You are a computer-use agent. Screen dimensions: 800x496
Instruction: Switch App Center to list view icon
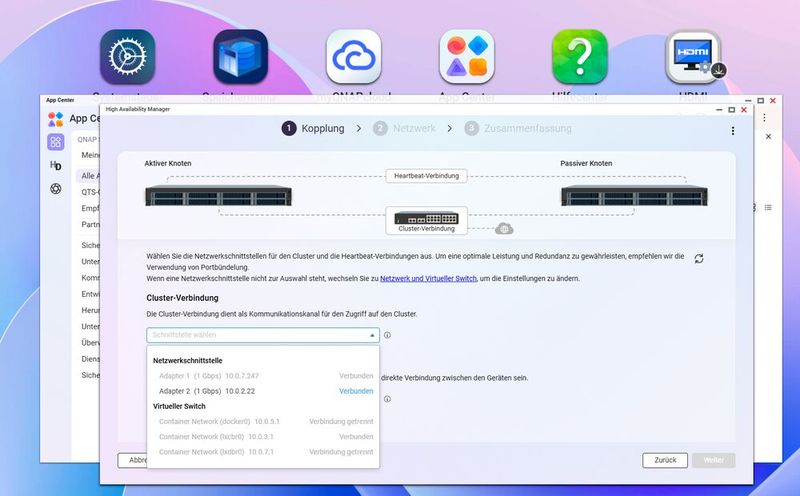(768, 208)
